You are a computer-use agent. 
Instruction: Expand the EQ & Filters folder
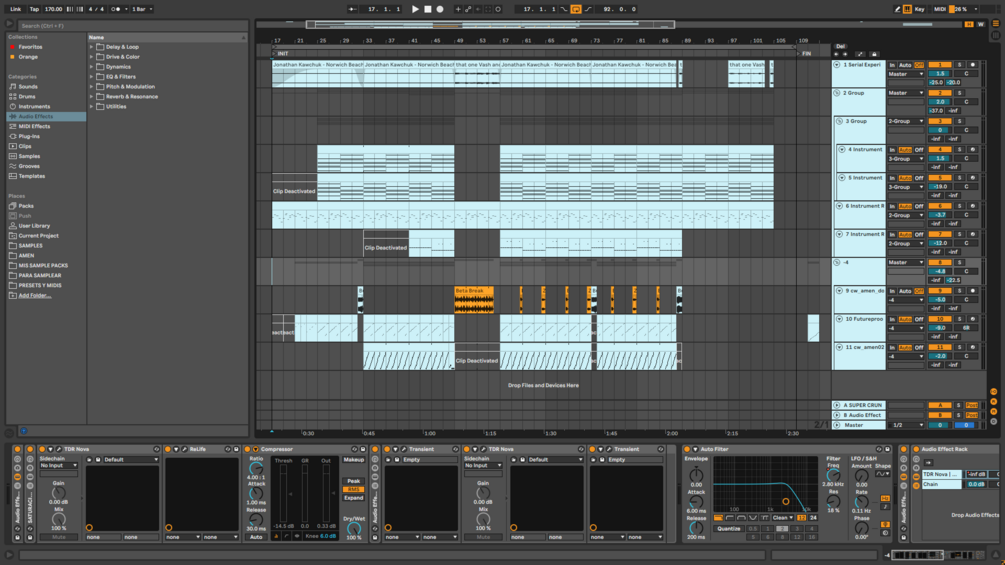pyautogui.click(x=92, y=76)
